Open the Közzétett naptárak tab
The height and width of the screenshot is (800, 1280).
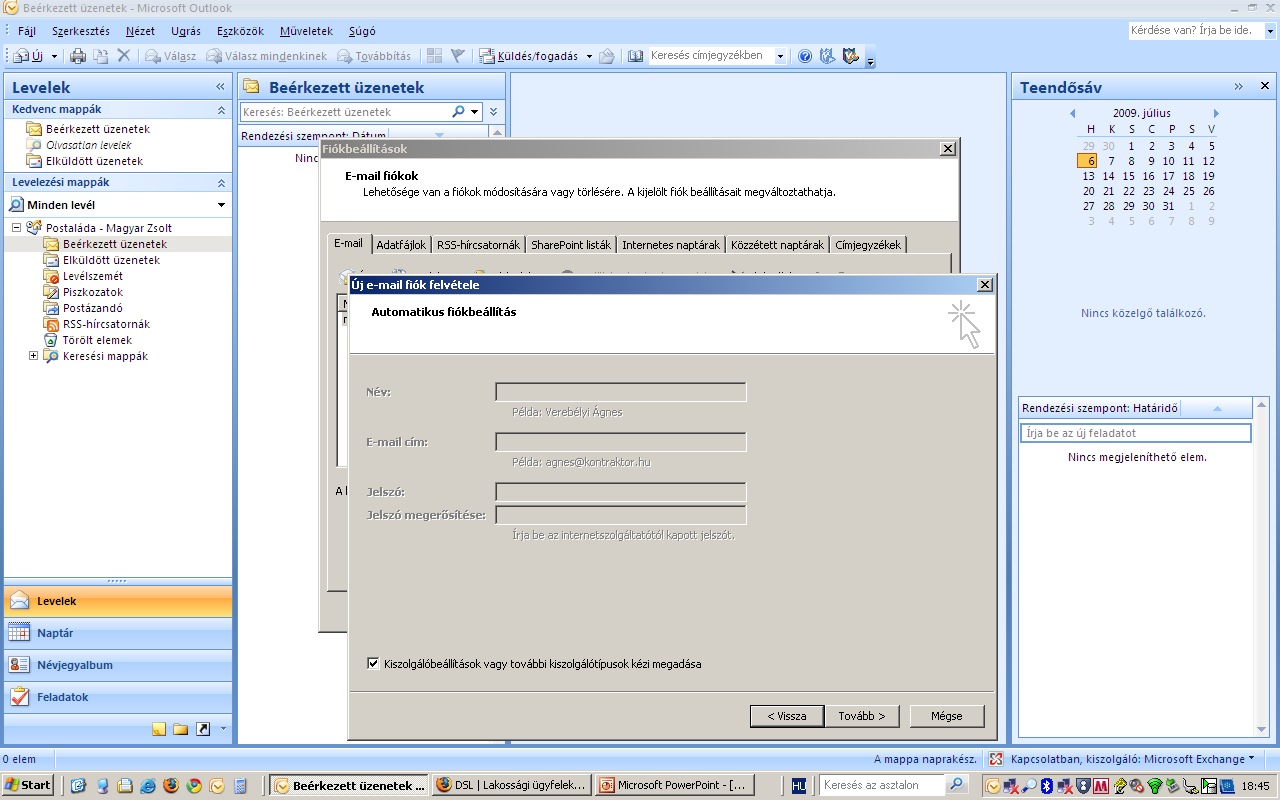(x=777, y=245)
